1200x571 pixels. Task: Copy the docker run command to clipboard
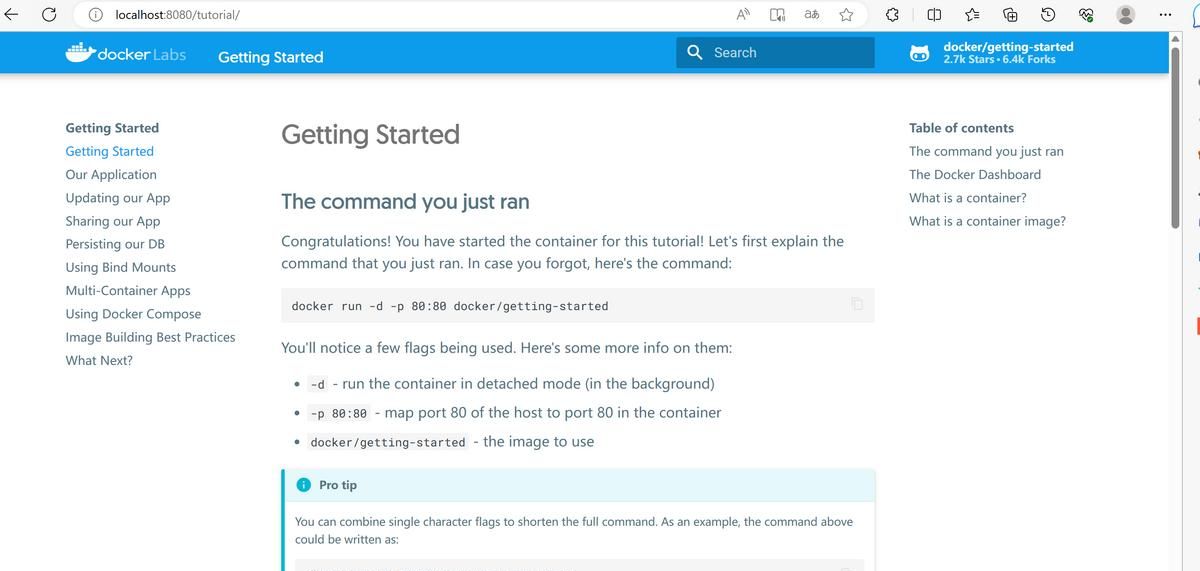pyautogui.click(x=857, y=304)
